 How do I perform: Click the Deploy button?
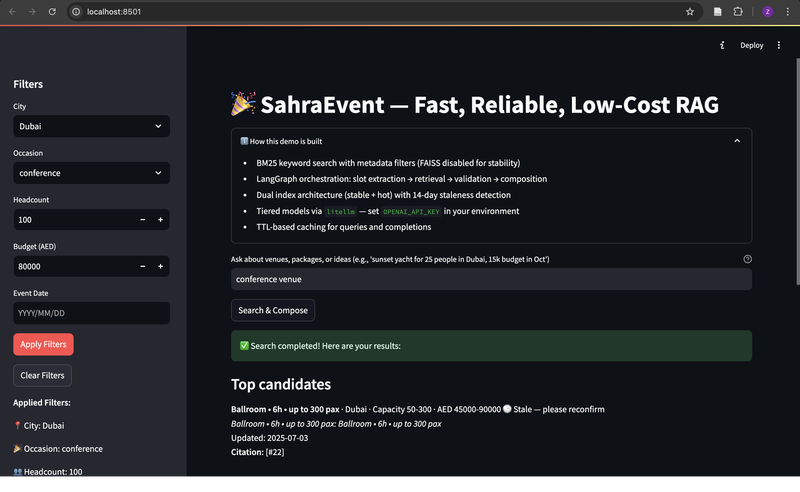click(x=751, y=45)
